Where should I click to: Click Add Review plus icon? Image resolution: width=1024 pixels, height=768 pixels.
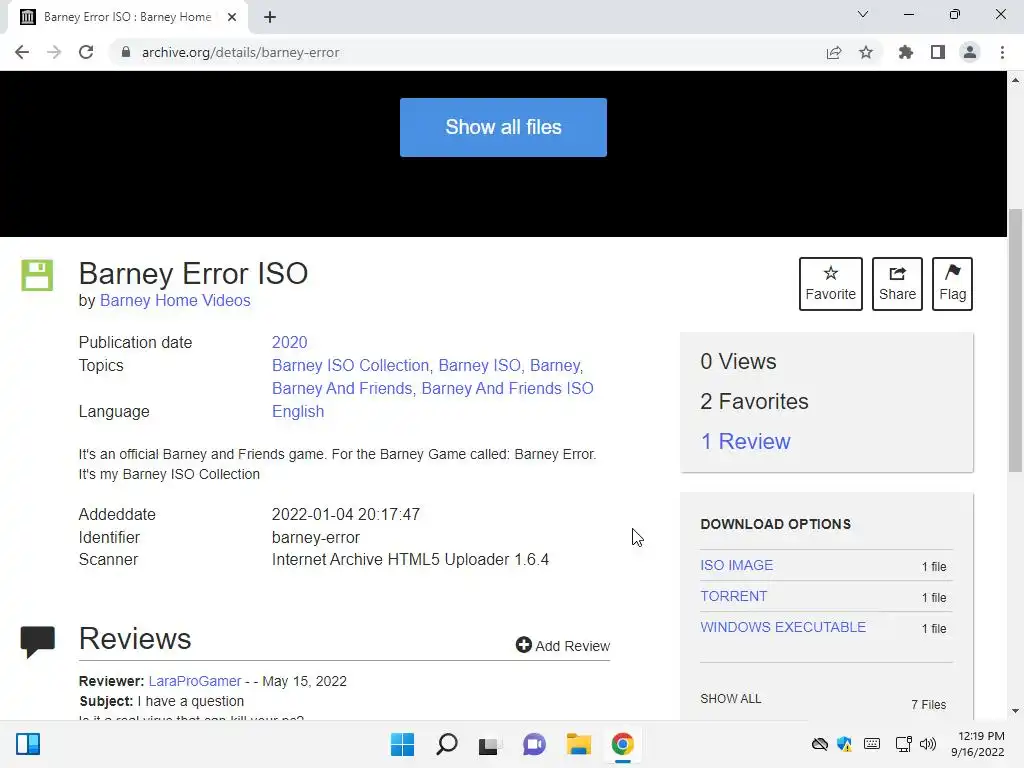[524, 645]
